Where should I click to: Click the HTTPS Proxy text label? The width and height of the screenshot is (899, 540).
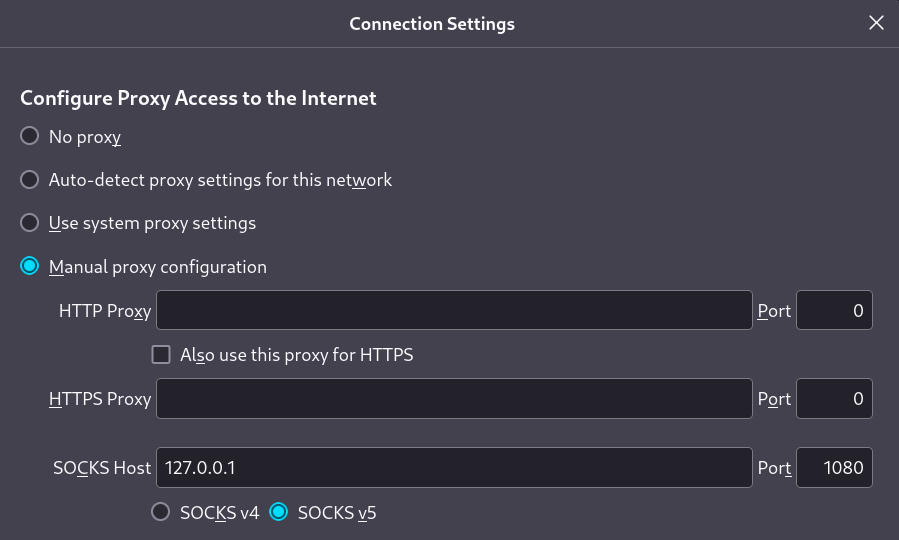pyautogui.click(x=100, y=399)
